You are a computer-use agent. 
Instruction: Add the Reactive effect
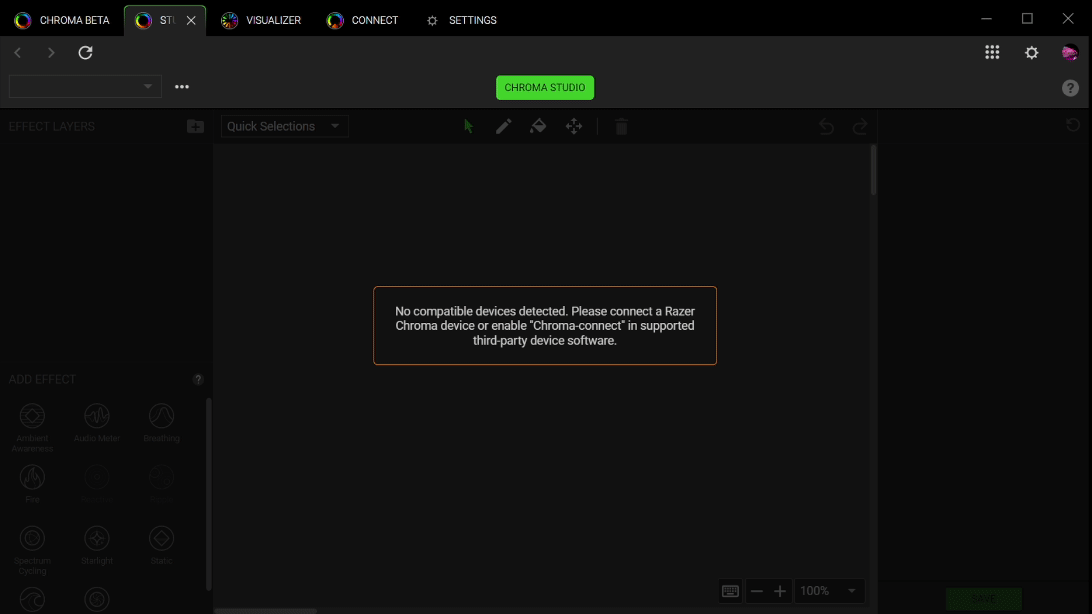97,478
